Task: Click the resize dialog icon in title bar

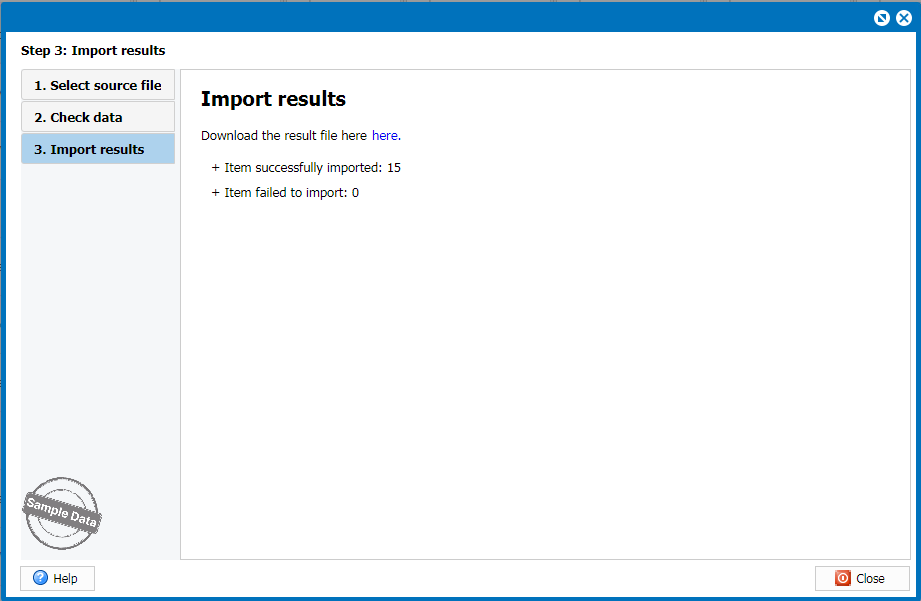Action: [x=882, y=18]
